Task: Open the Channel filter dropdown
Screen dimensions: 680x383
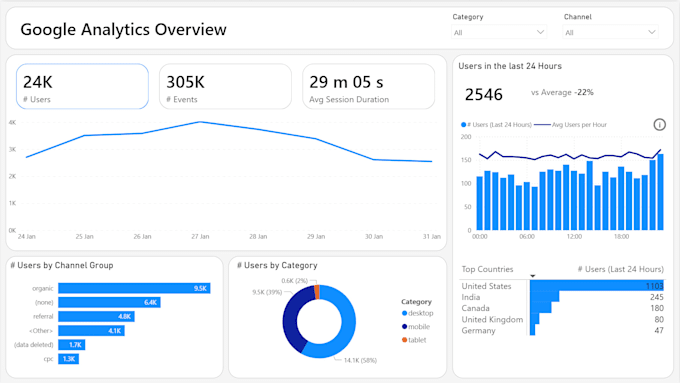Action: pyautogui.click(x=610, y=32)
